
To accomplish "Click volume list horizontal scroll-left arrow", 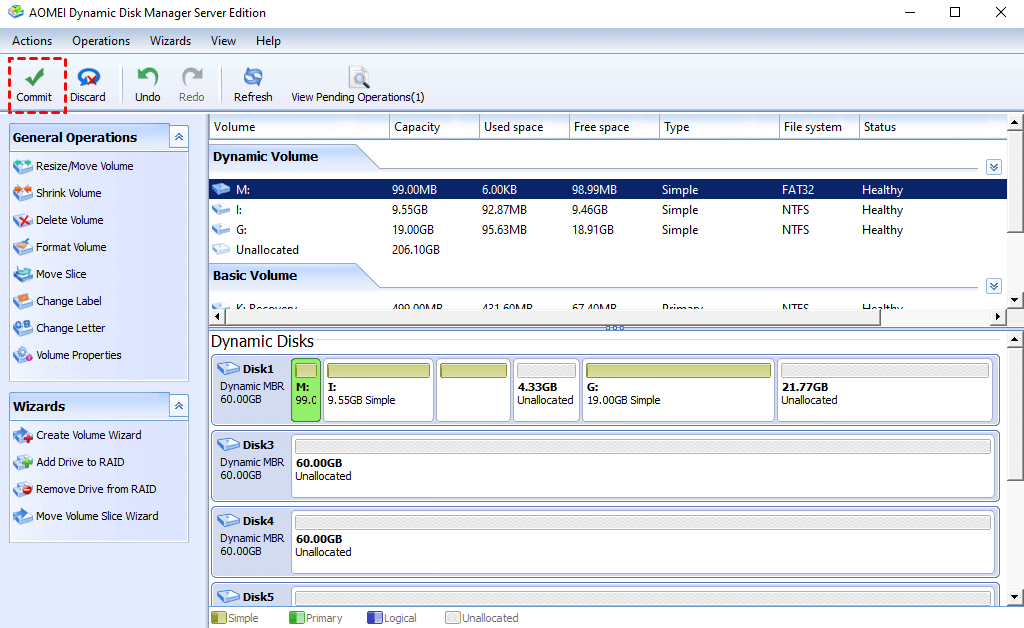I will click(217, 317).
